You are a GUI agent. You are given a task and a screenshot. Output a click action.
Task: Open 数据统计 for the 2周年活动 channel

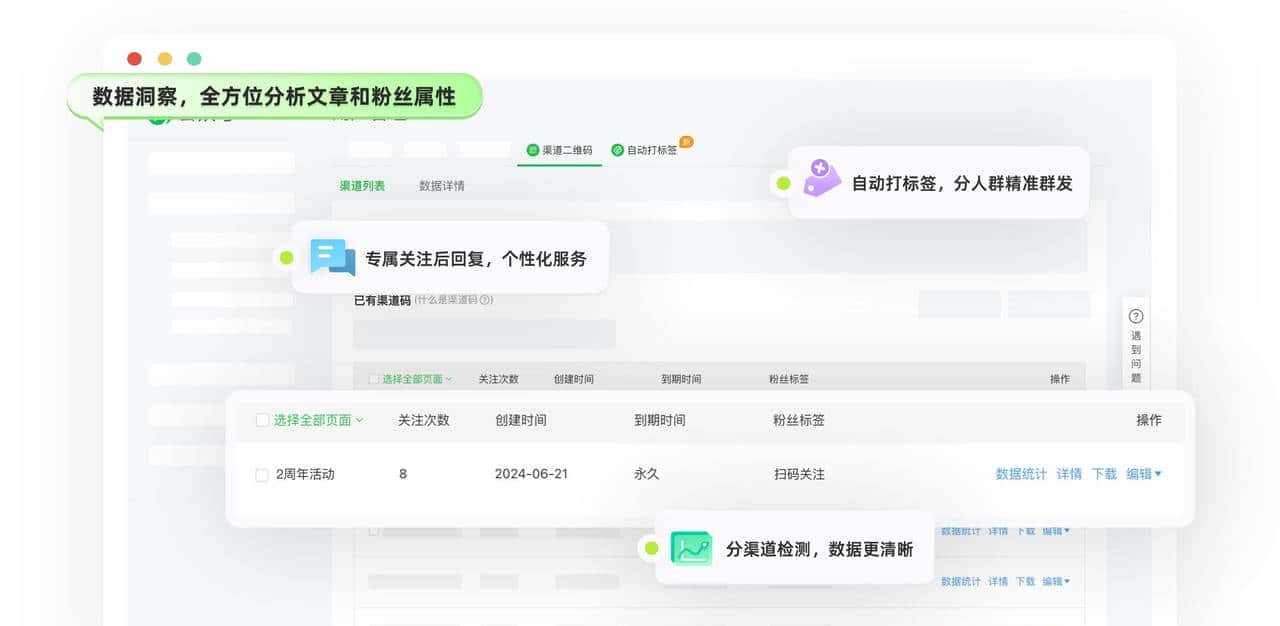1020,473
